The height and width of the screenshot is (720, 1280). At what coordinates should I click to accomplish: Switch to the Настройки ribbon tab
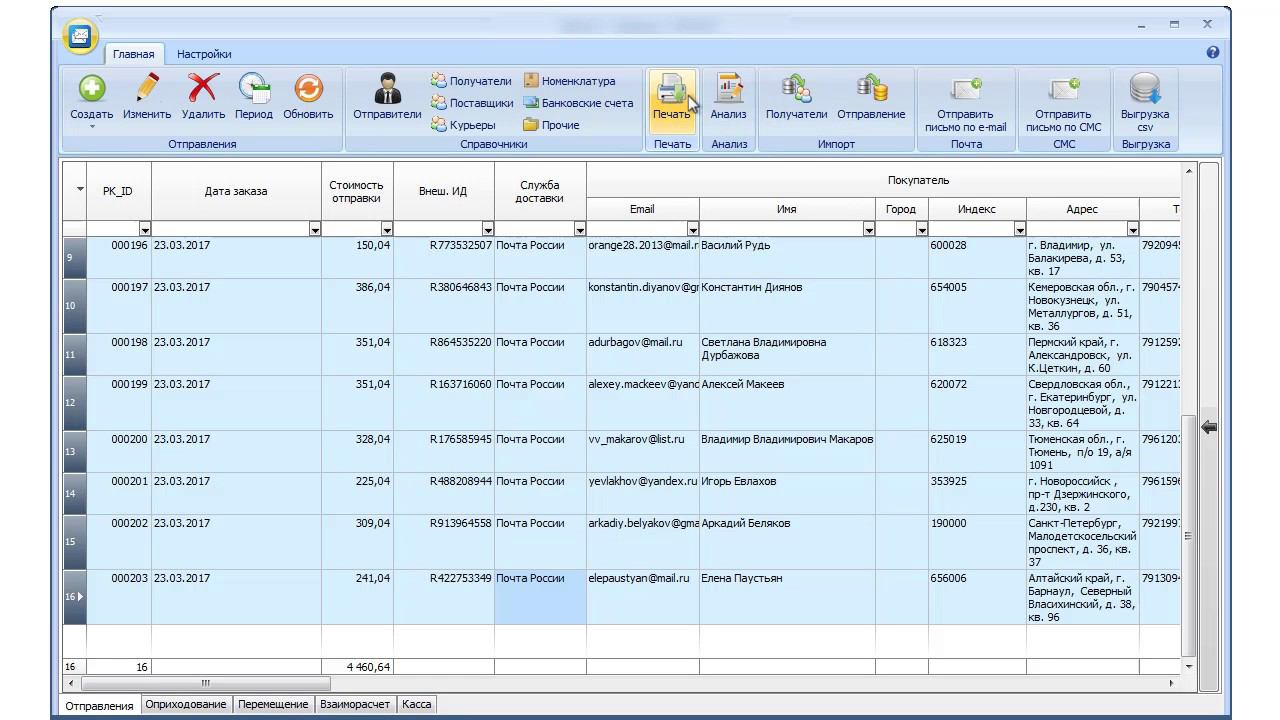(x=204, y=54)
